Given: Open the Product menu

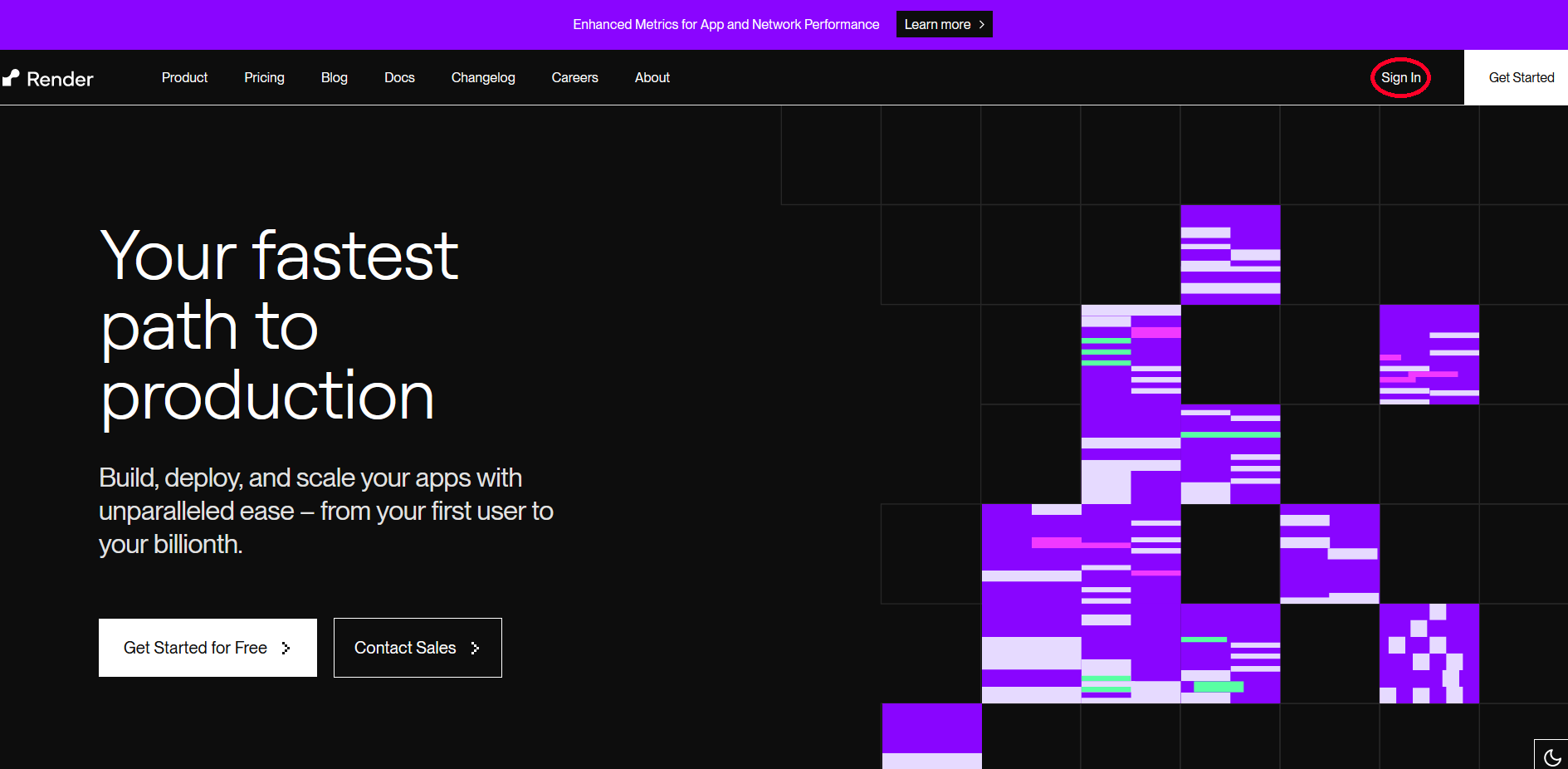Looking at the screenshot, I should (x=184, y=77).
